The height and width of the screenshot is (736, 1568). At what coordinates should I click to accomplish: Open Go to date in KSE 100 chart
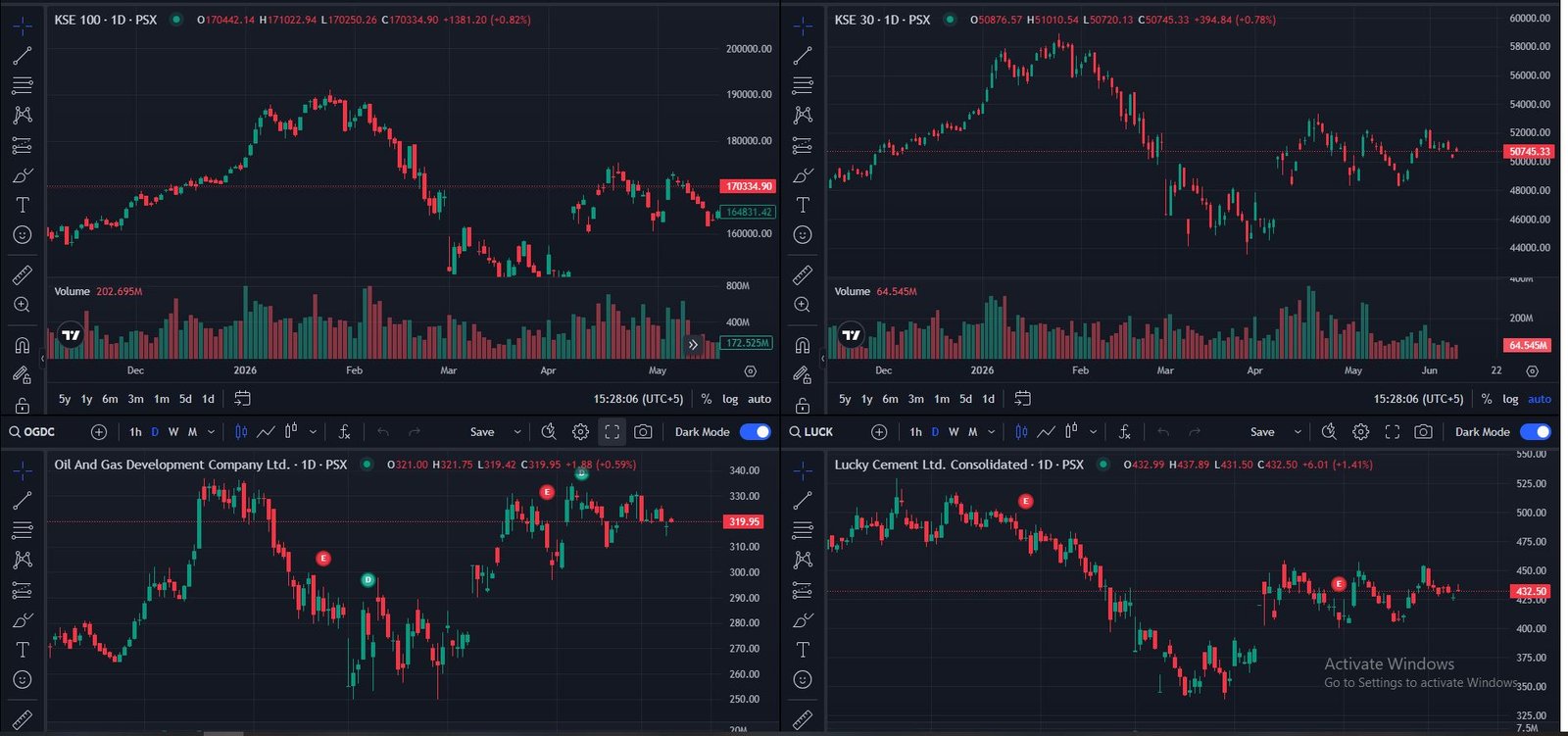coord(242,398)
